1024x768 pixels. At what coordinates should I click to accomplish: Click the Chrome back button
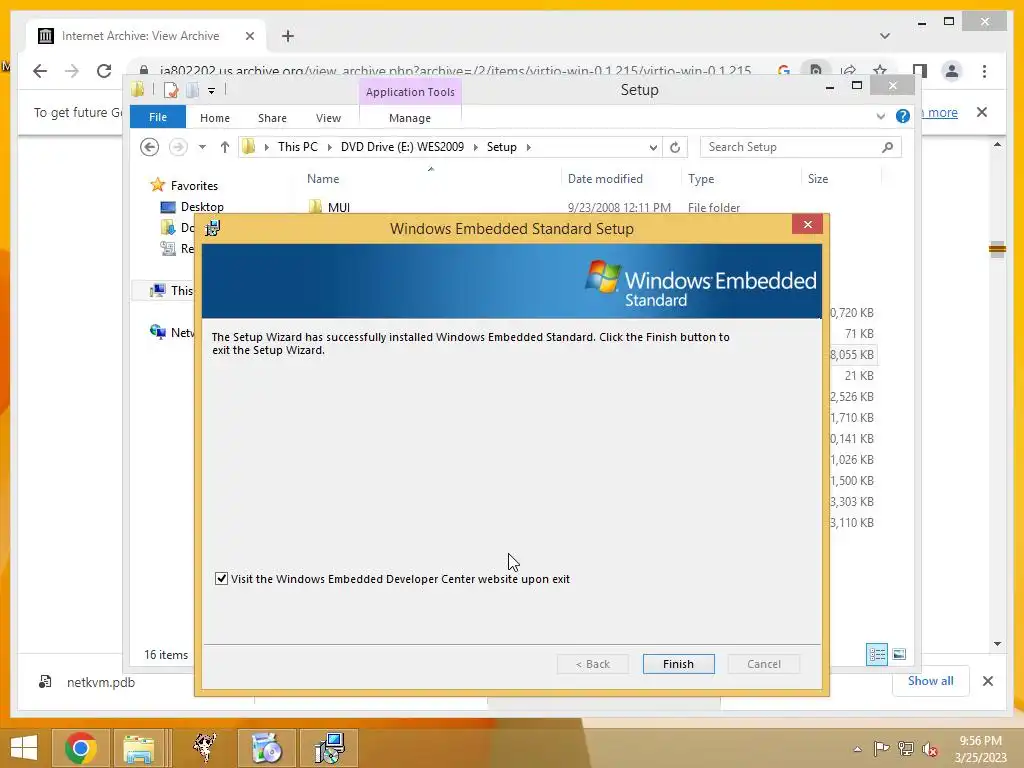(40, 71)
